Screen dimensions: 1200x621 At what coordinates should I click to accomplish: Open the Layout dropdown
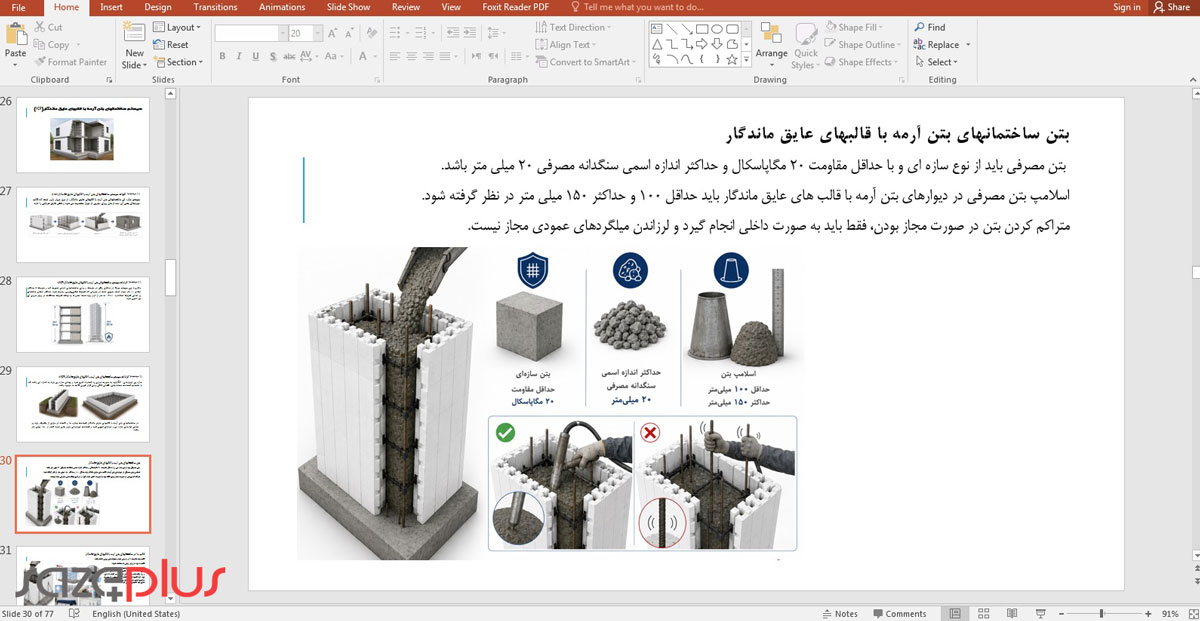click(176, 28)
